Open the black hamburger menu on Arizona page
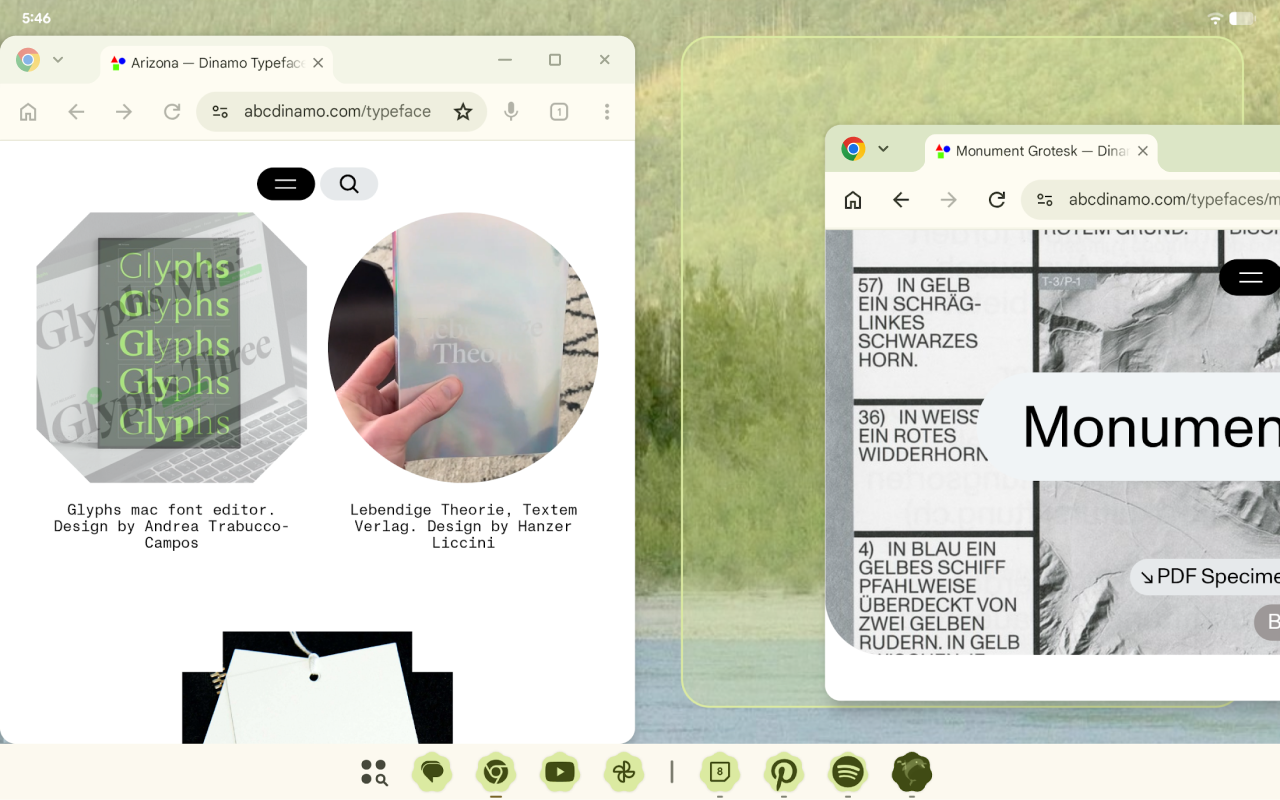Viewport: 1280px width, 800px height. pos(286,184)
